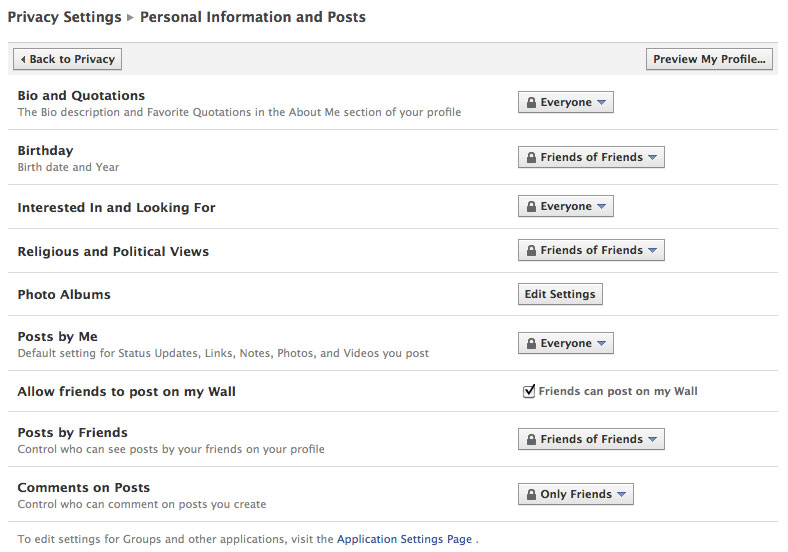Viewport: 788px width, 552px height.
Task: Click lock icon in Posts by Me selector
Action: point(531,343)
